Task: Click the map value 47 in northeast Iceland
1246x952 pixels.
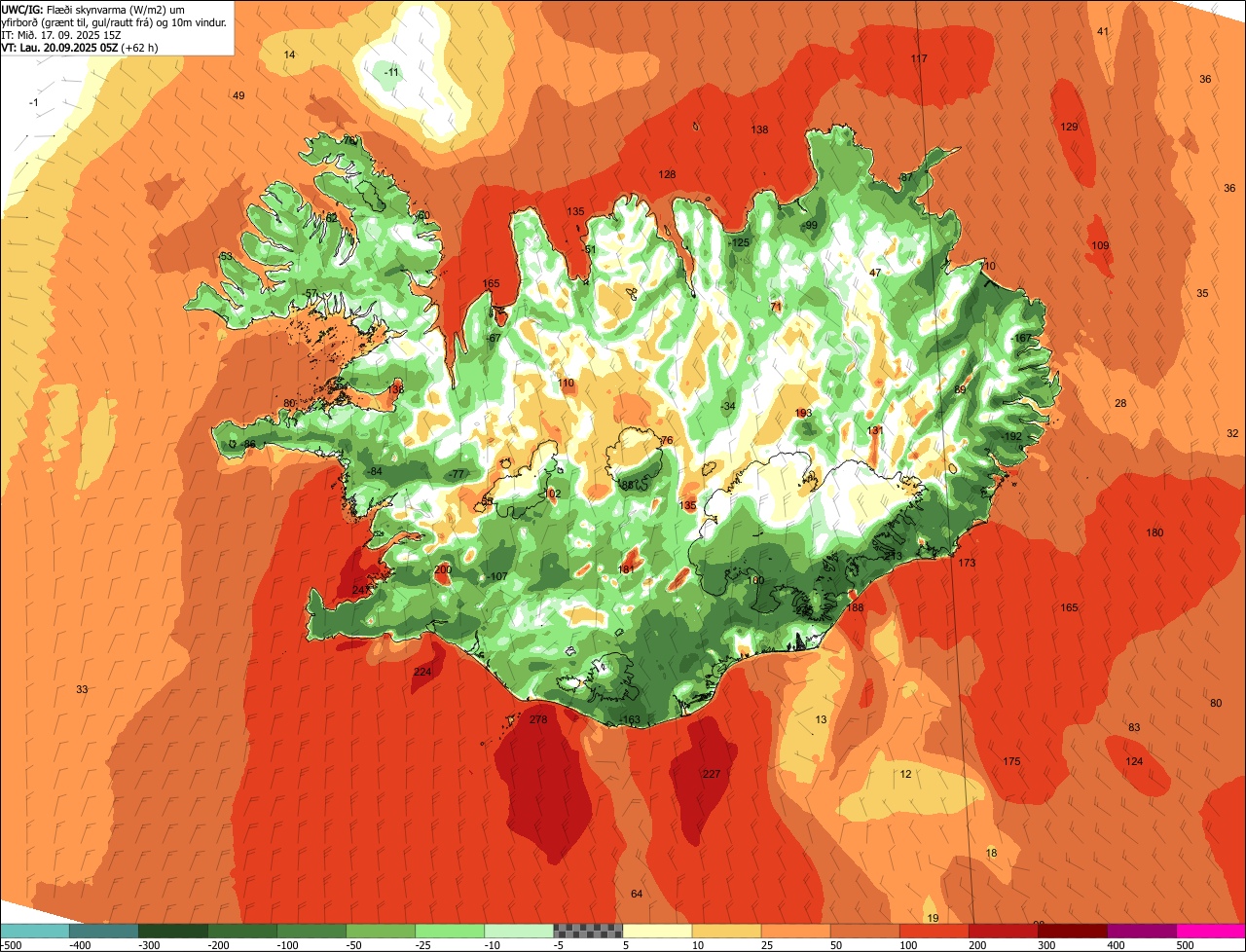Action: click(875, 273)
